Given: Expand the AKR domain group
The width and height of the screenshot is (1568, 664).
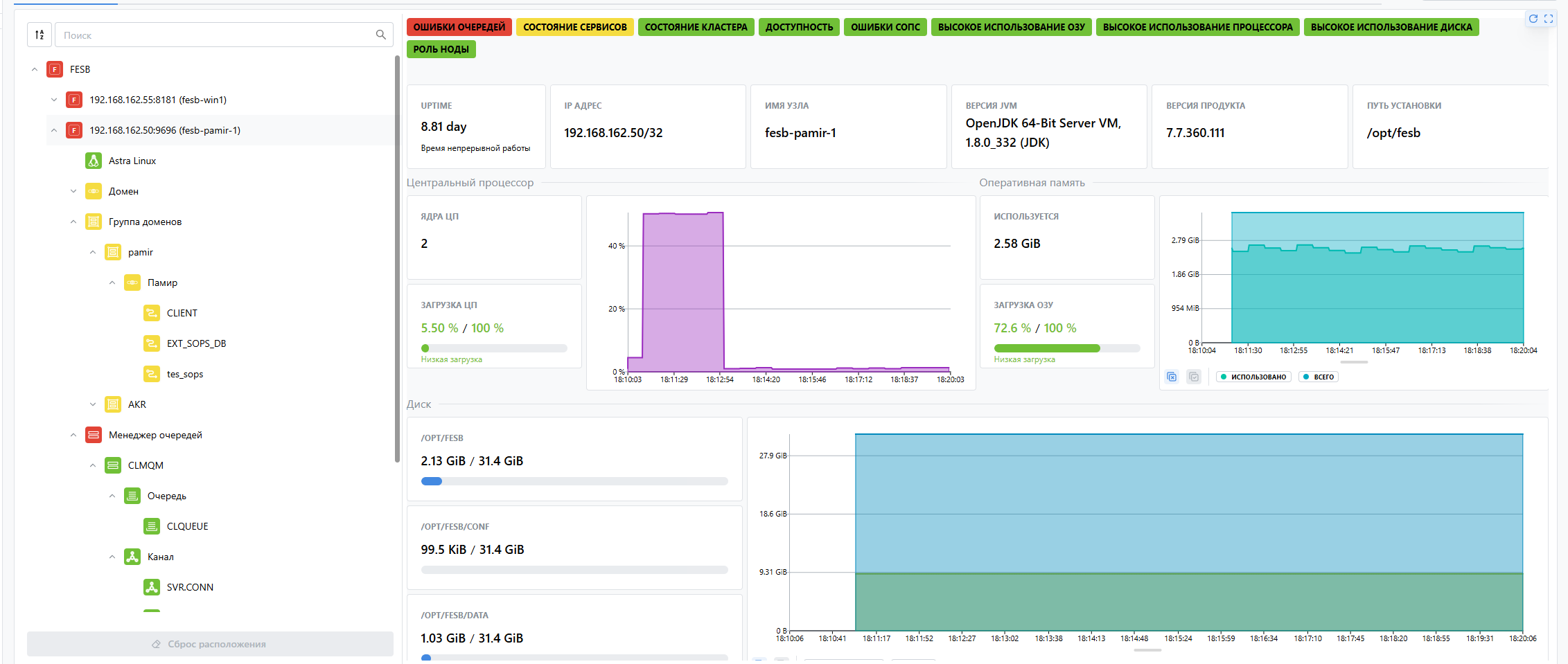Looking at the screenshot, I should [93, 404].
